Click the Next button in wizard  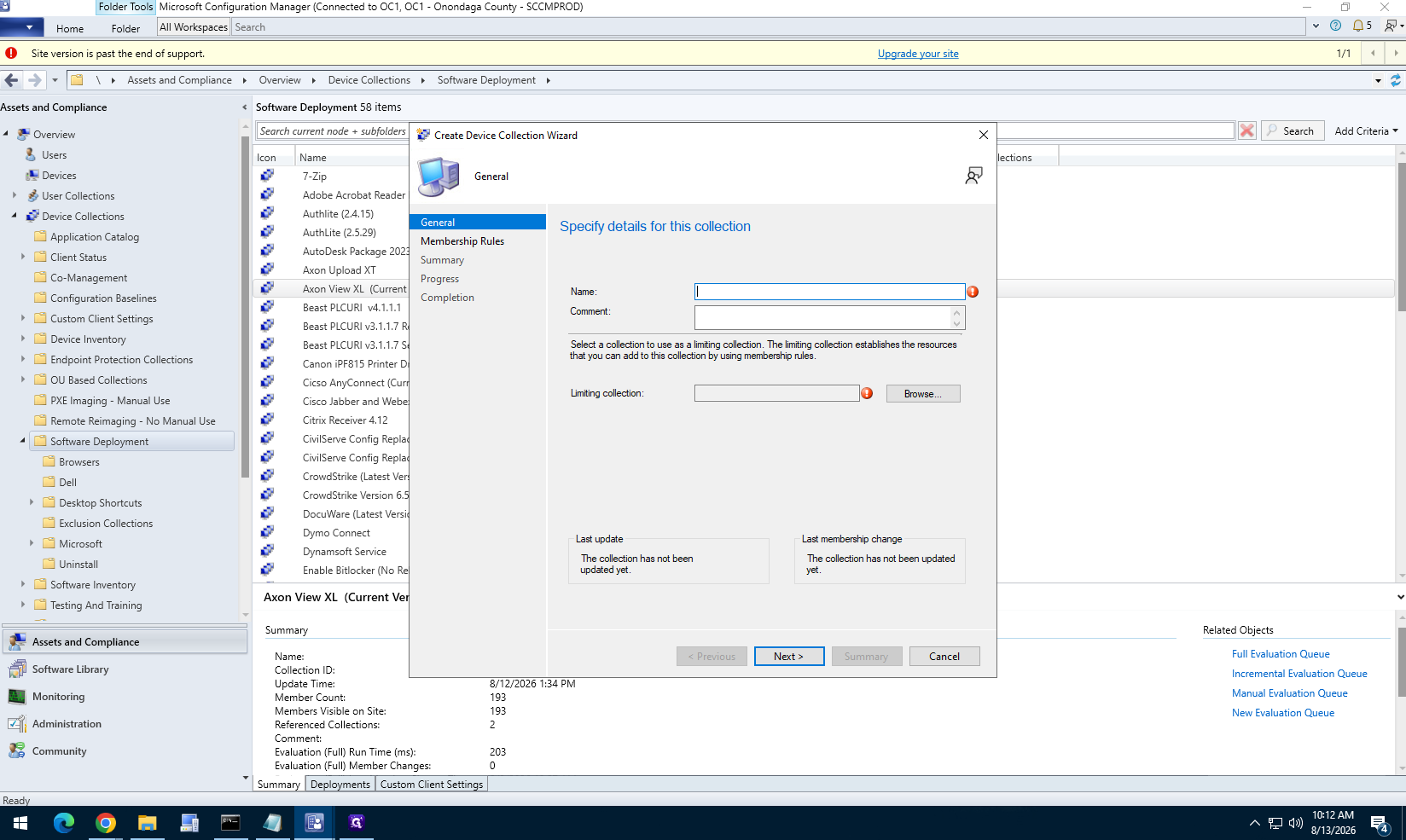tap(789, 656)
